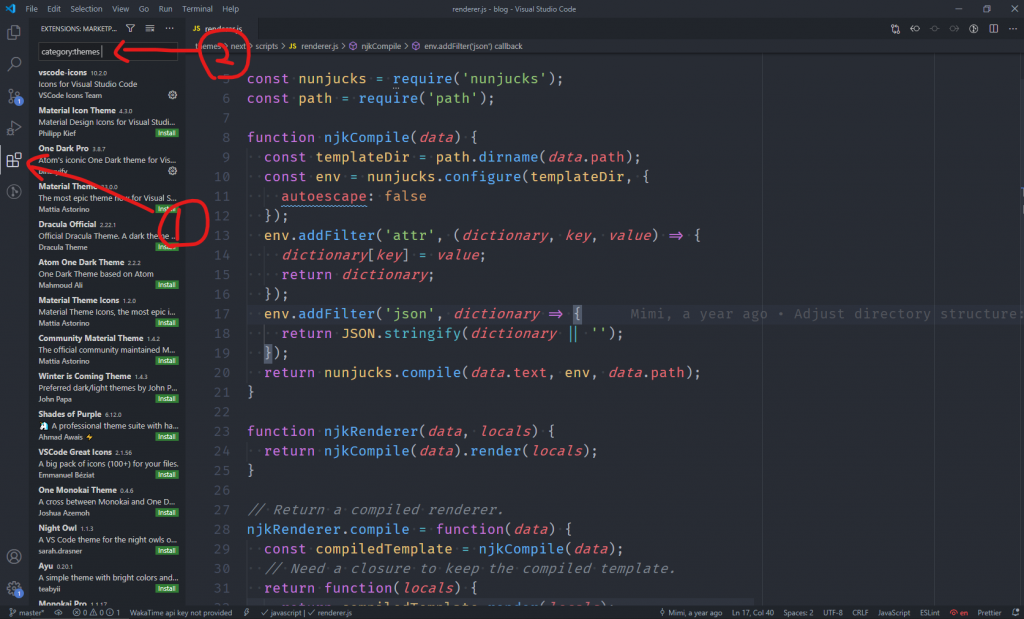
Task: Open the Selection menu
Action: pos(86,9)
